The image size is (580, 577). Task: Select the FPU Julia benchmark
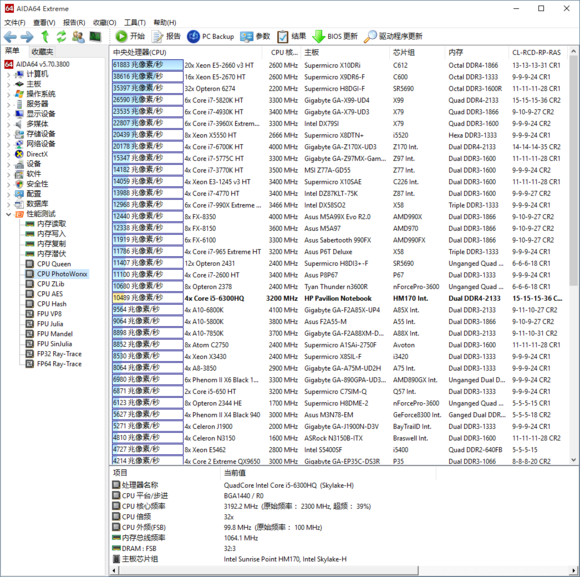point(50,324)
